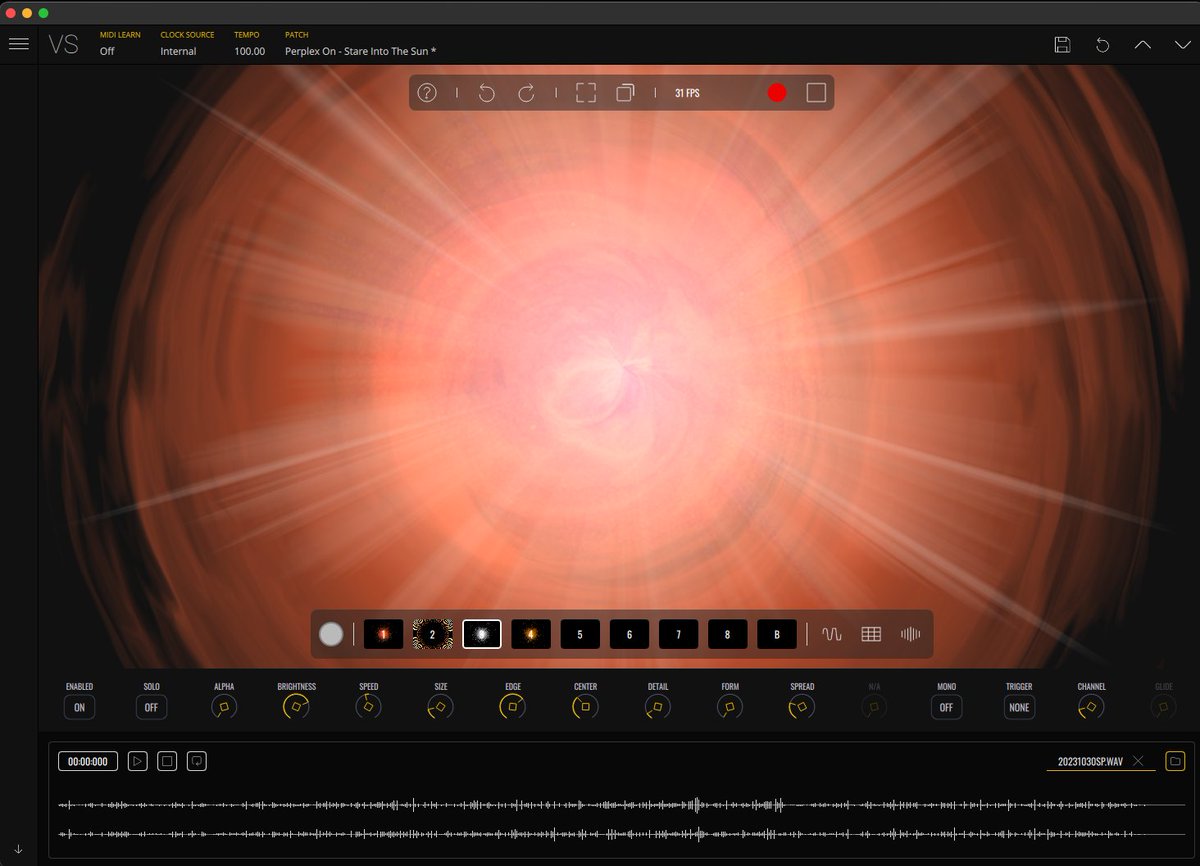Open the grid/matrix view icon
1200x866 pixels.
872,632
